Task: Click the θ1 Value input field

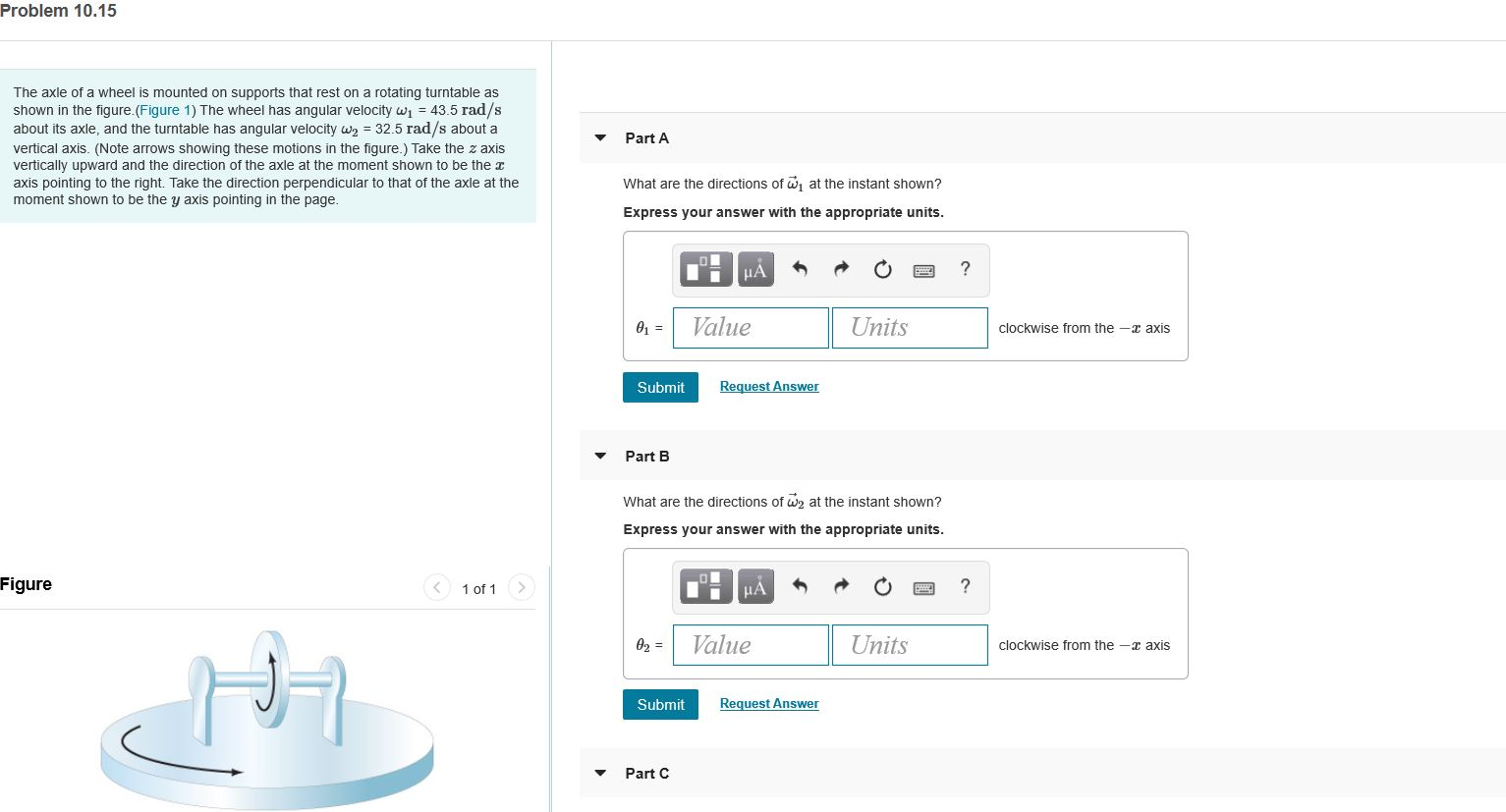Action: pyautogui.click(x=751, y=328)
